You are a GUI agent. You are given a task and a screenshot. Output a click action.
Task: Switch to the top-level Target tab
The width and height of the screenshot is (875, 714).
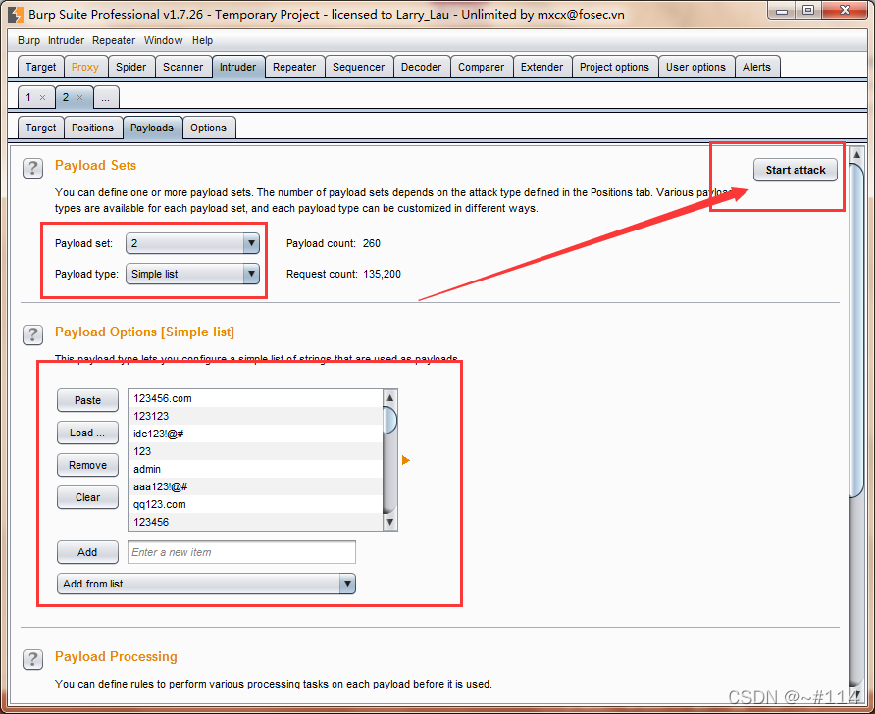(41, 67)
